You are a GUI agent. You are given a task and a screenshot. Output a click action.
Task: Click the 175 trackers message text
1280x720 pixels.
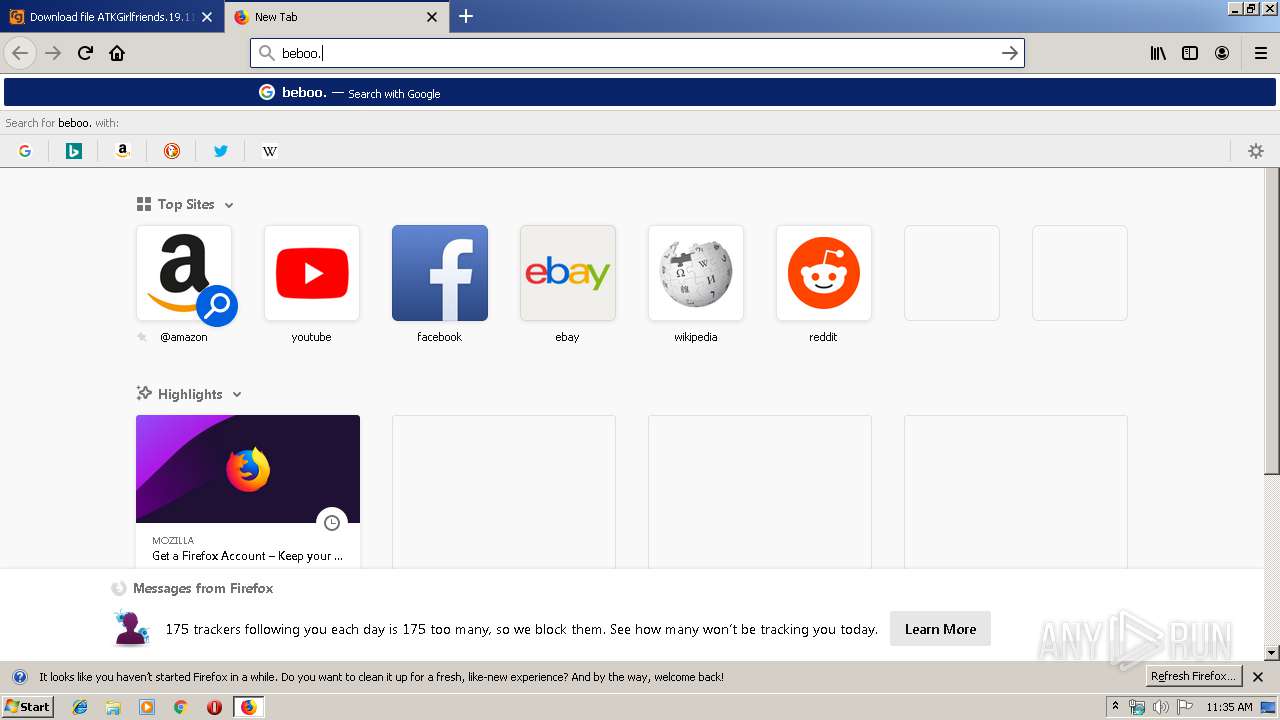pos(521,630)
